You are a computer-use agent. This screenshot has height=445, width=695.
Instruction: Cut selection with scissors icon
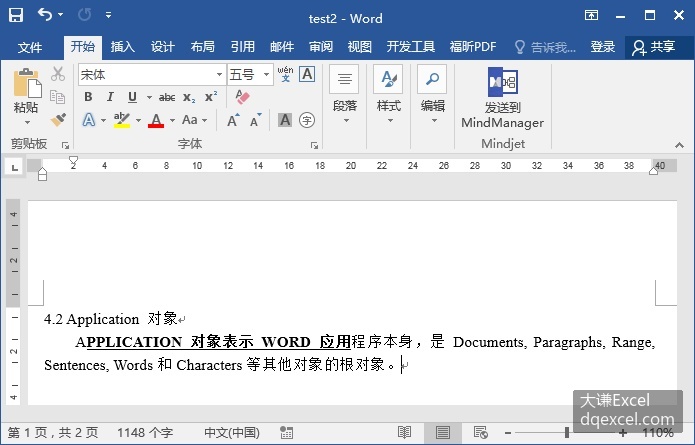coord(58,74)
